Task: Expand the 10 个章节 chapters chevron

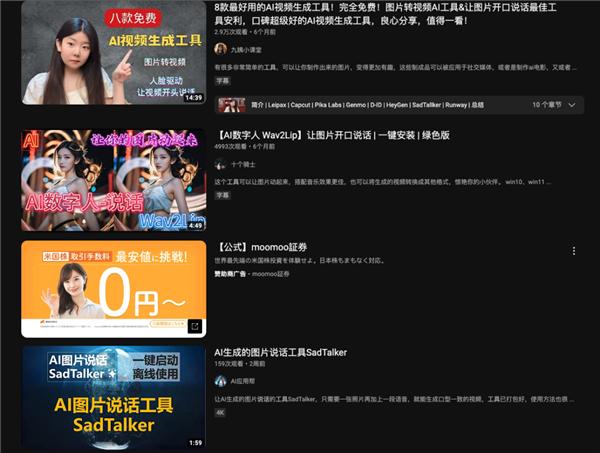Action: [572, 105]
